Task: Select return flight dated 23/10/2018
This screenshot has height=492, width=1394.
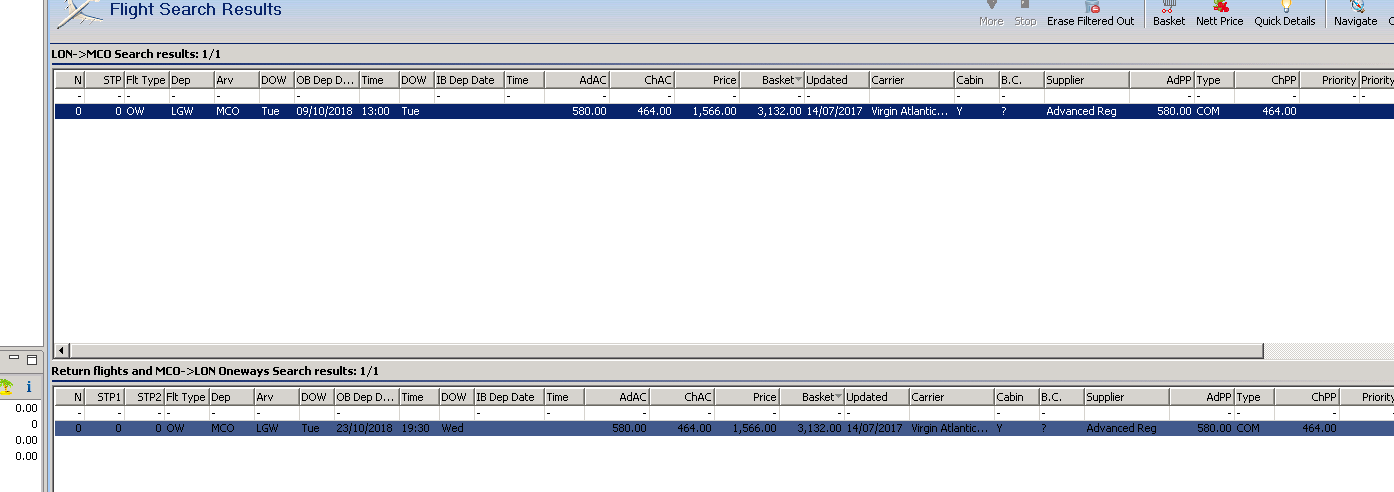Action: 724,428
